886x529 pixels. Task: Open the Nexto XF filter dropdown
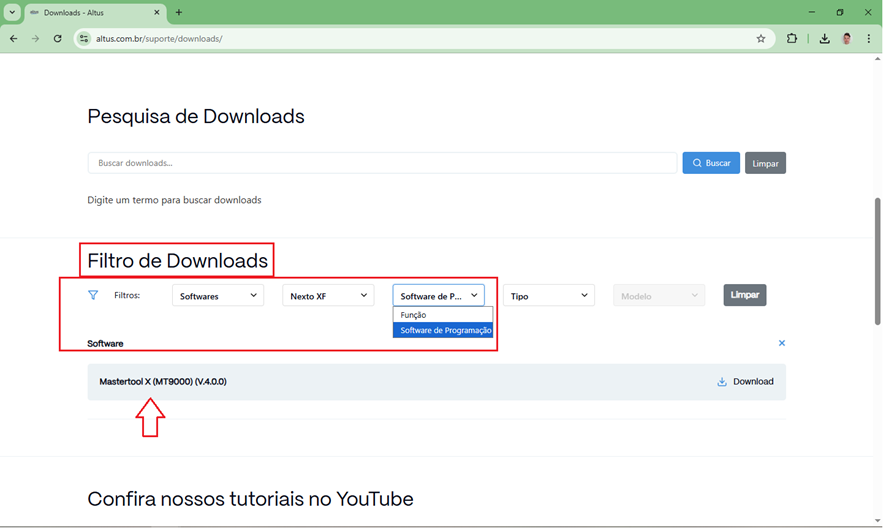tap(328, 296)
